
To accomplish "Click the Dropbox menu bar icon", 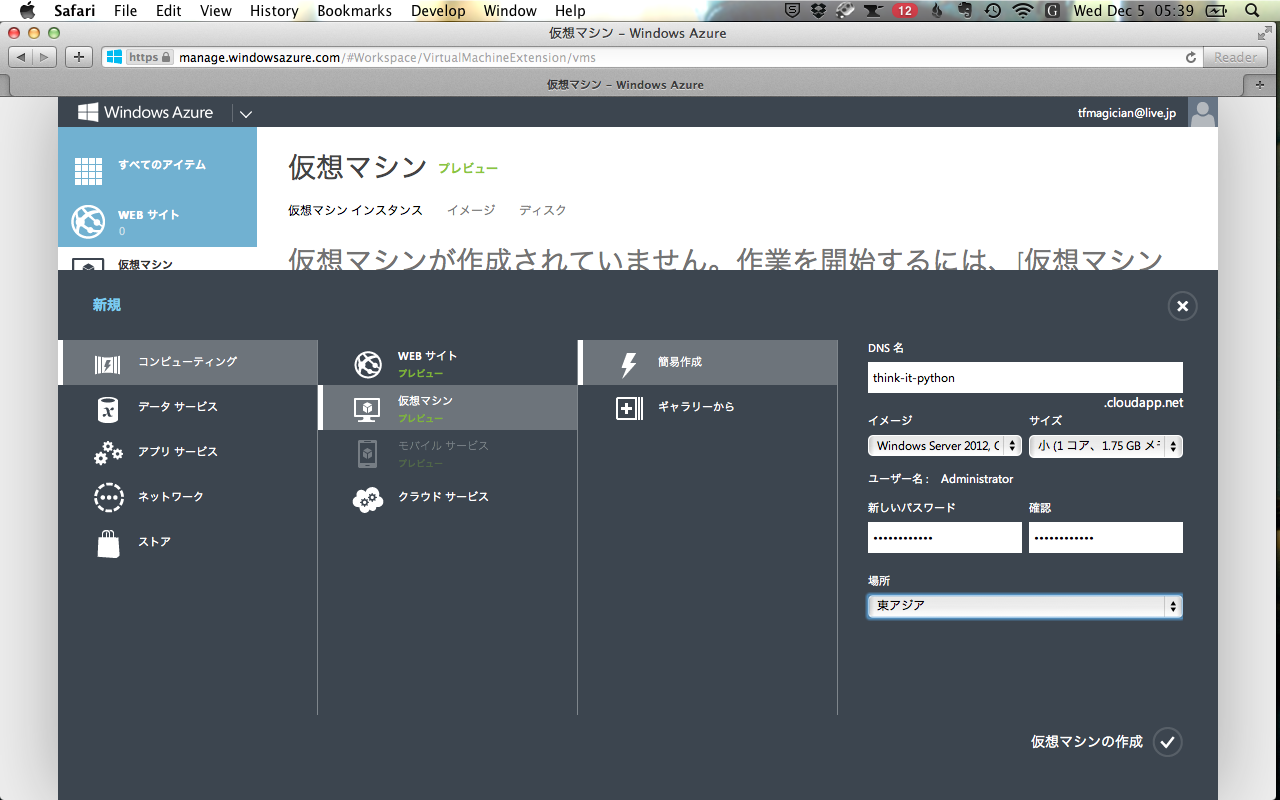I will (x=819, y=11).
